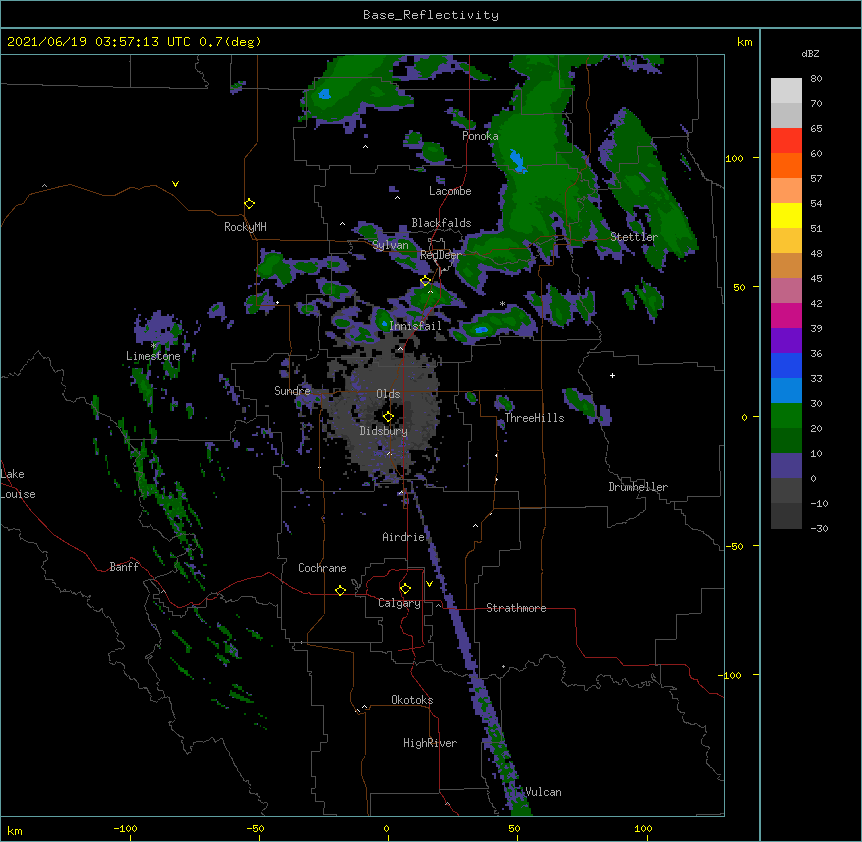
Task: Select the light blue 30-33 dBZ swatch
Action: (x=786, y=390)
